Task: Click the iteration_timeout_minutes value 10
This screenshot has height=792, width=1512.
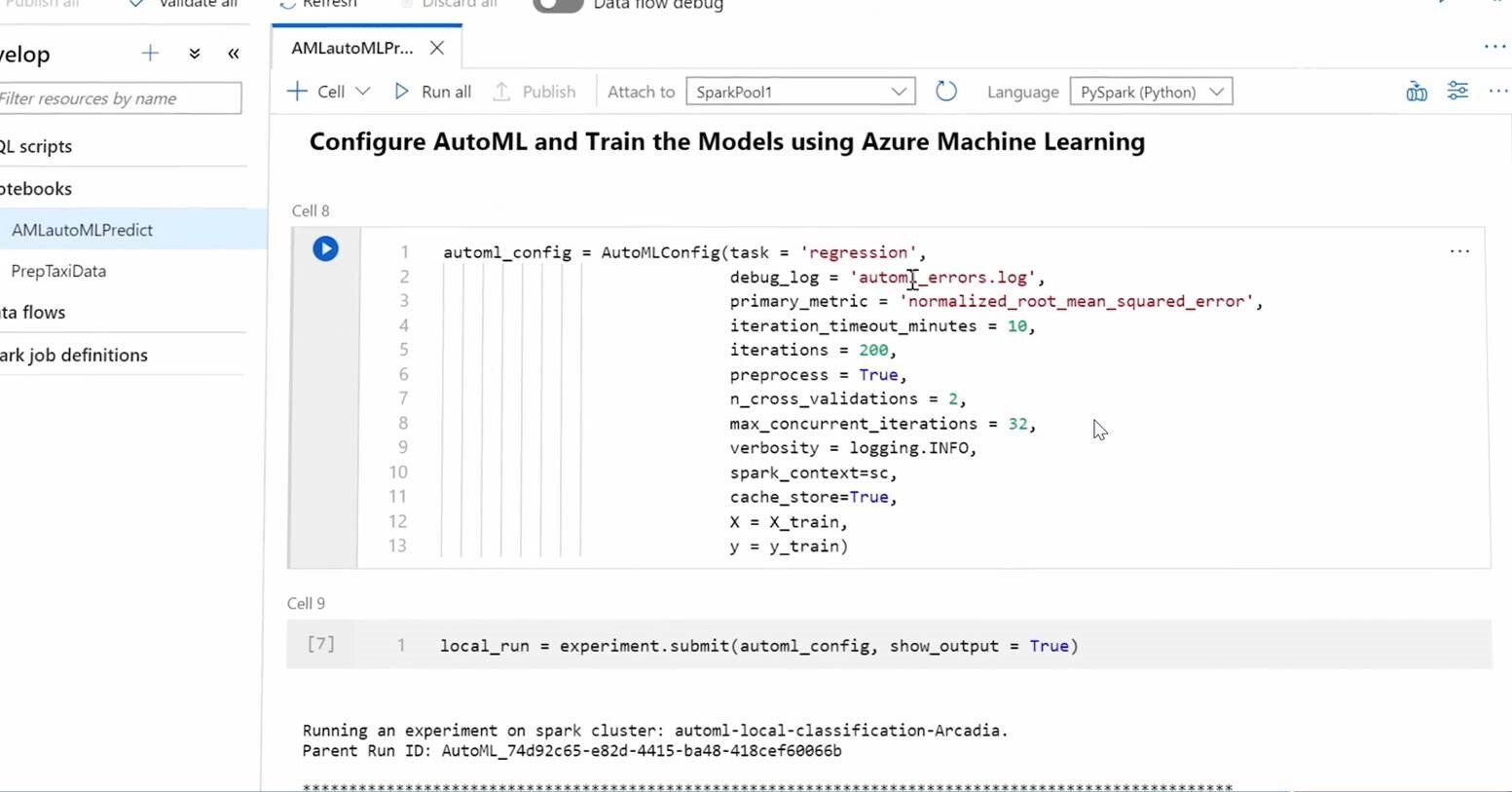Action: (x=1017, y=325)
